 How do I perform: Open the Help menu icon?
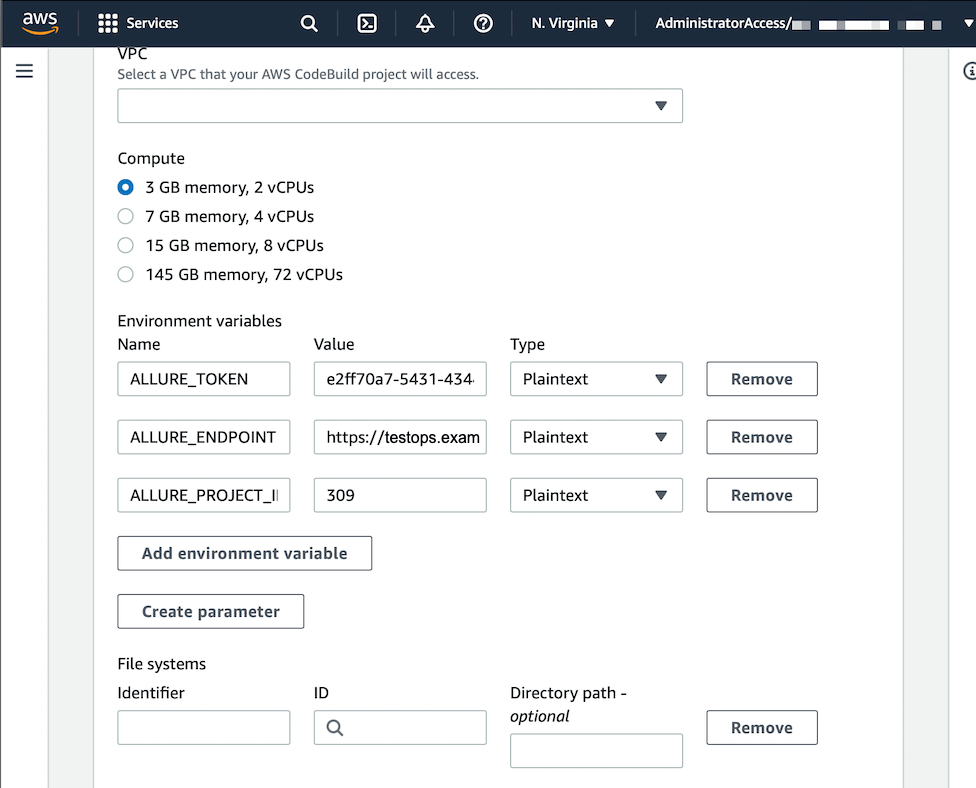pos(483,23)
